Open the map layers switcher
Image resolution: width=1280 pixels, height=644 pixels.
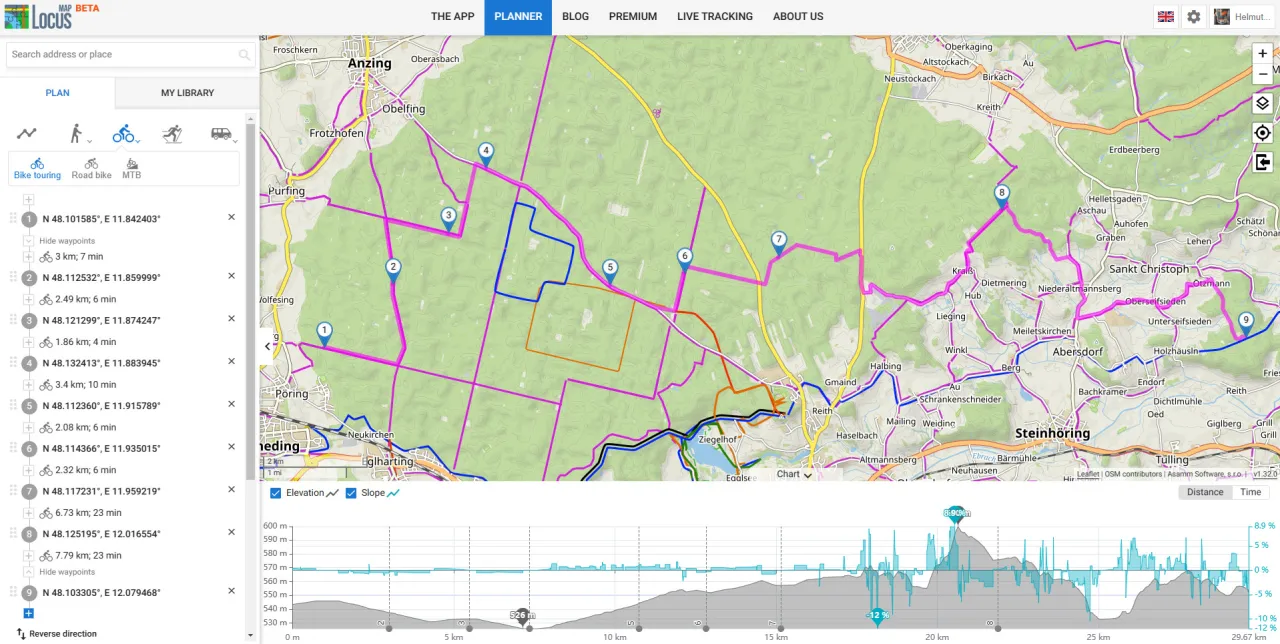click(1262, 102)
